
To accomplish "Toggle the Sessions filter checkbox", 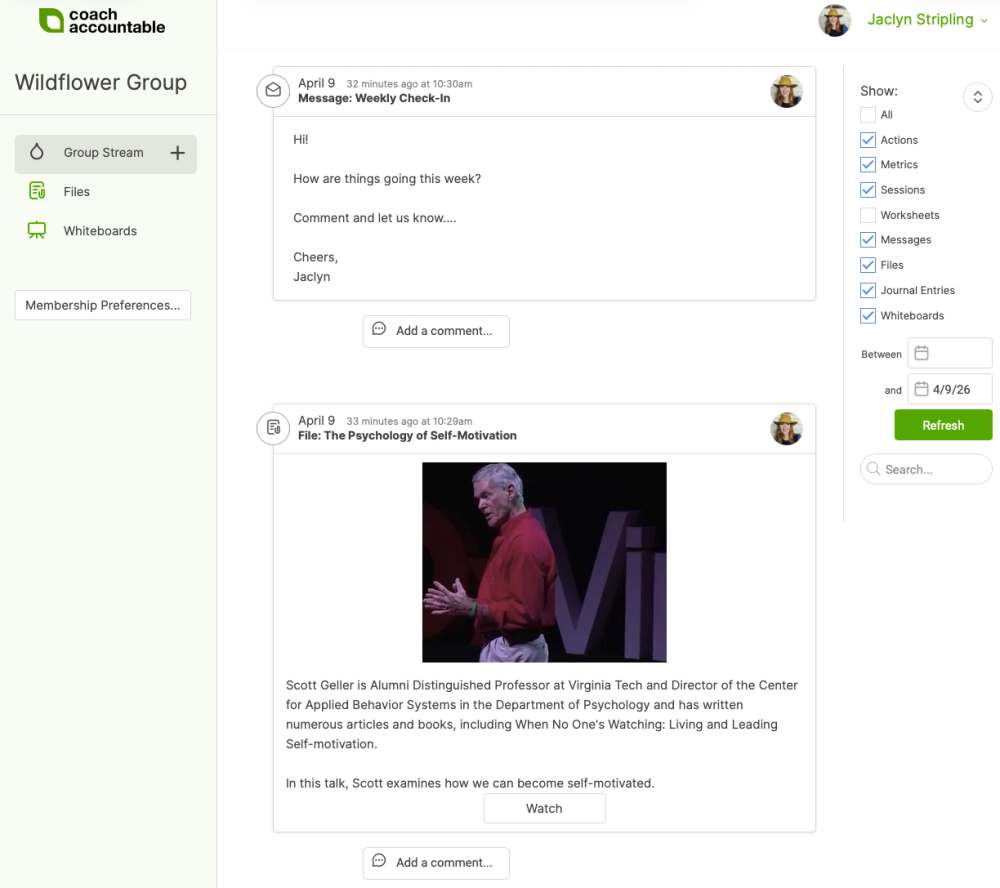I will coord(867,189).
